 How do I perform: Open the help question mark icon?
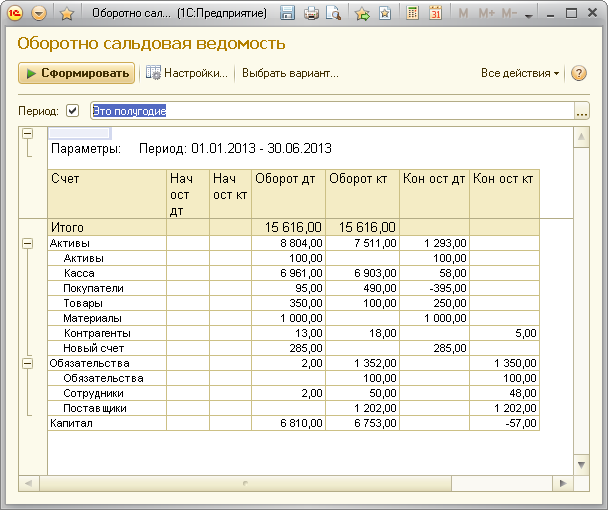click(x=578, y=73)
